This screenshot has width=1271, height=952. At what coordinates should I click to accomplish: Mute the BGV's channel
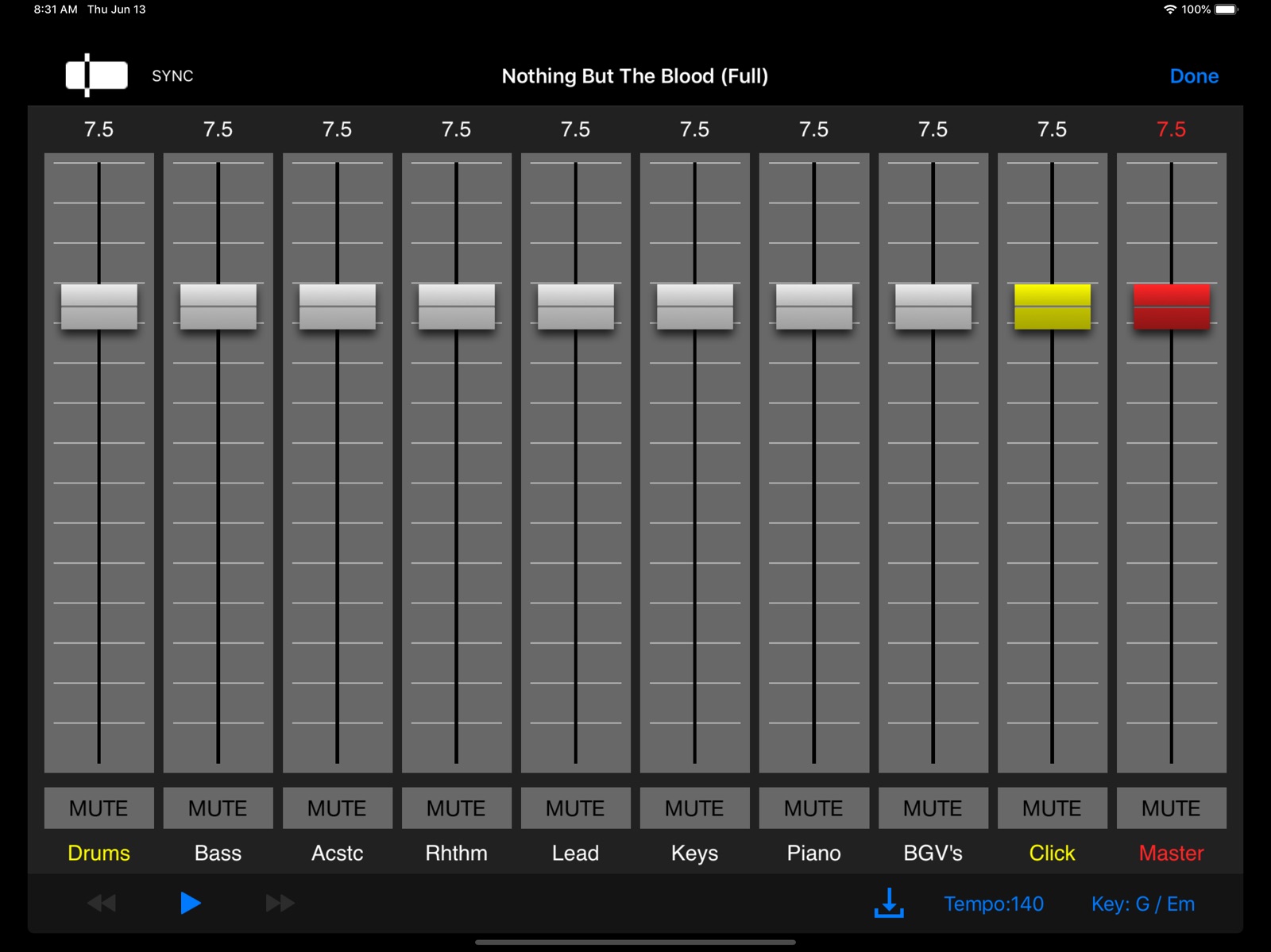pyautogui.click(x=933, y=808)
